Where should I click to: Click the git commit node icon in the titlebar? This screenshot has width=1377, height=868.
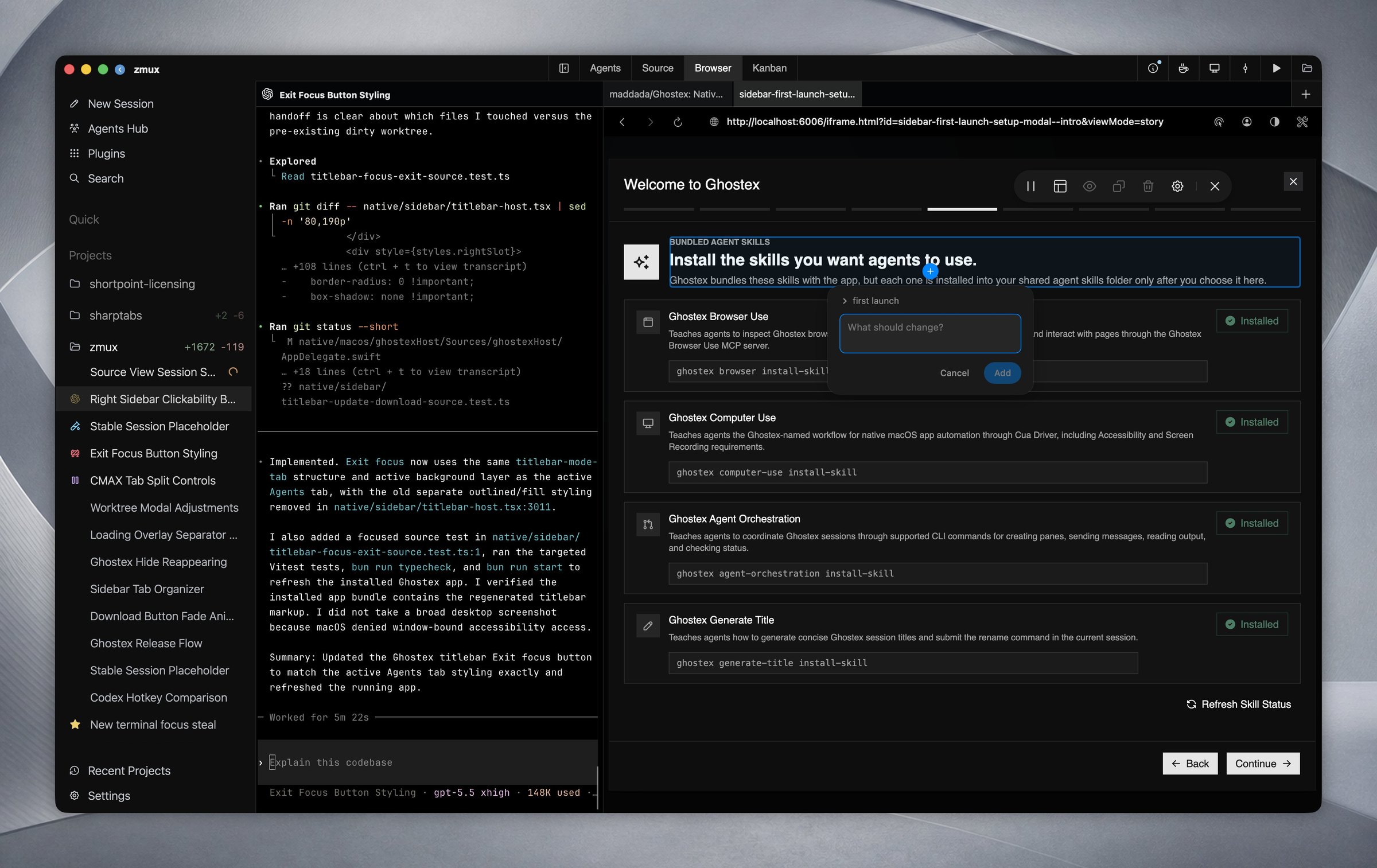(1245, 68)
